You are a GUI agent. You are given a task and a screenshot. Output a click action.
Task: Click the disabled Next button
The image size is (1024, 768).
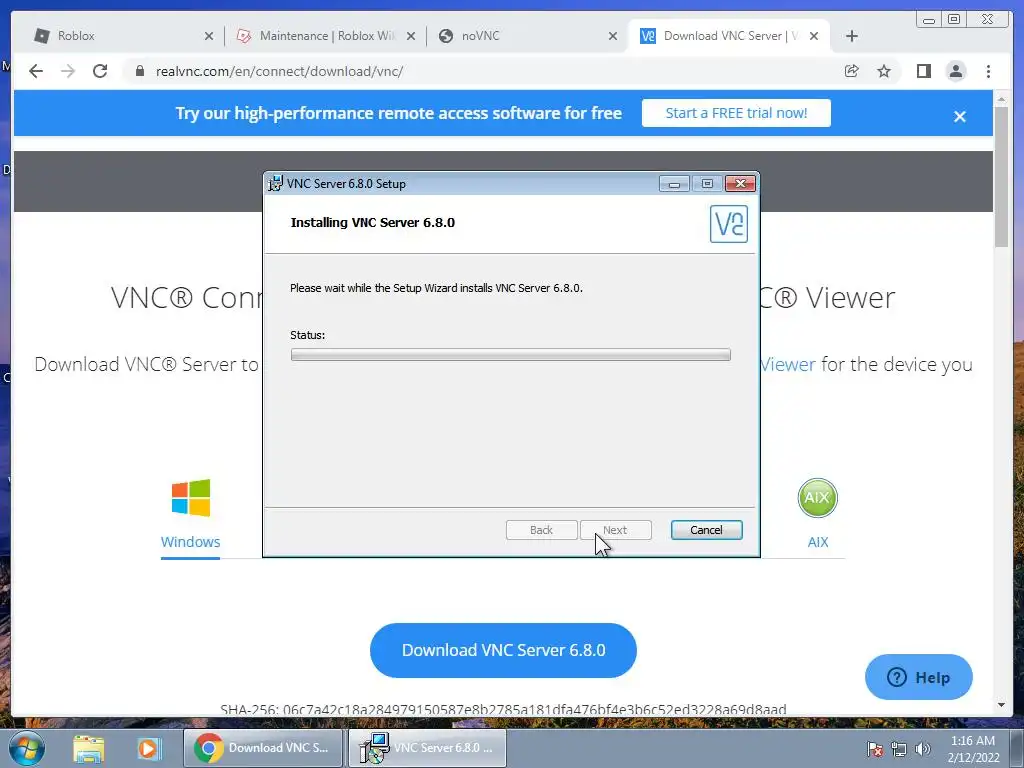(x=615, y=530)
